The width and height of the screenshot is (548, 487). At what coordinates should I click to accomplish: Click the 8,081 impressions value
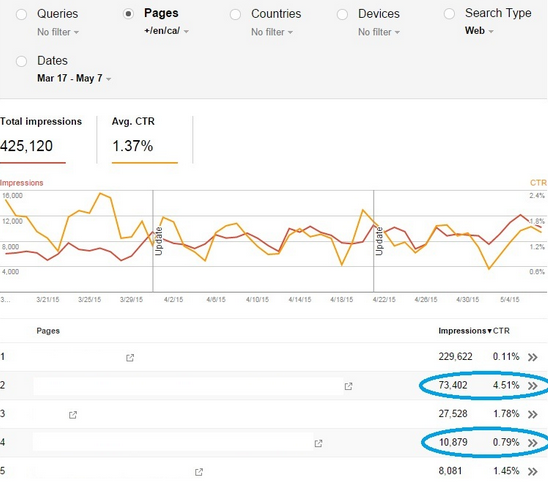click(450, 471)
